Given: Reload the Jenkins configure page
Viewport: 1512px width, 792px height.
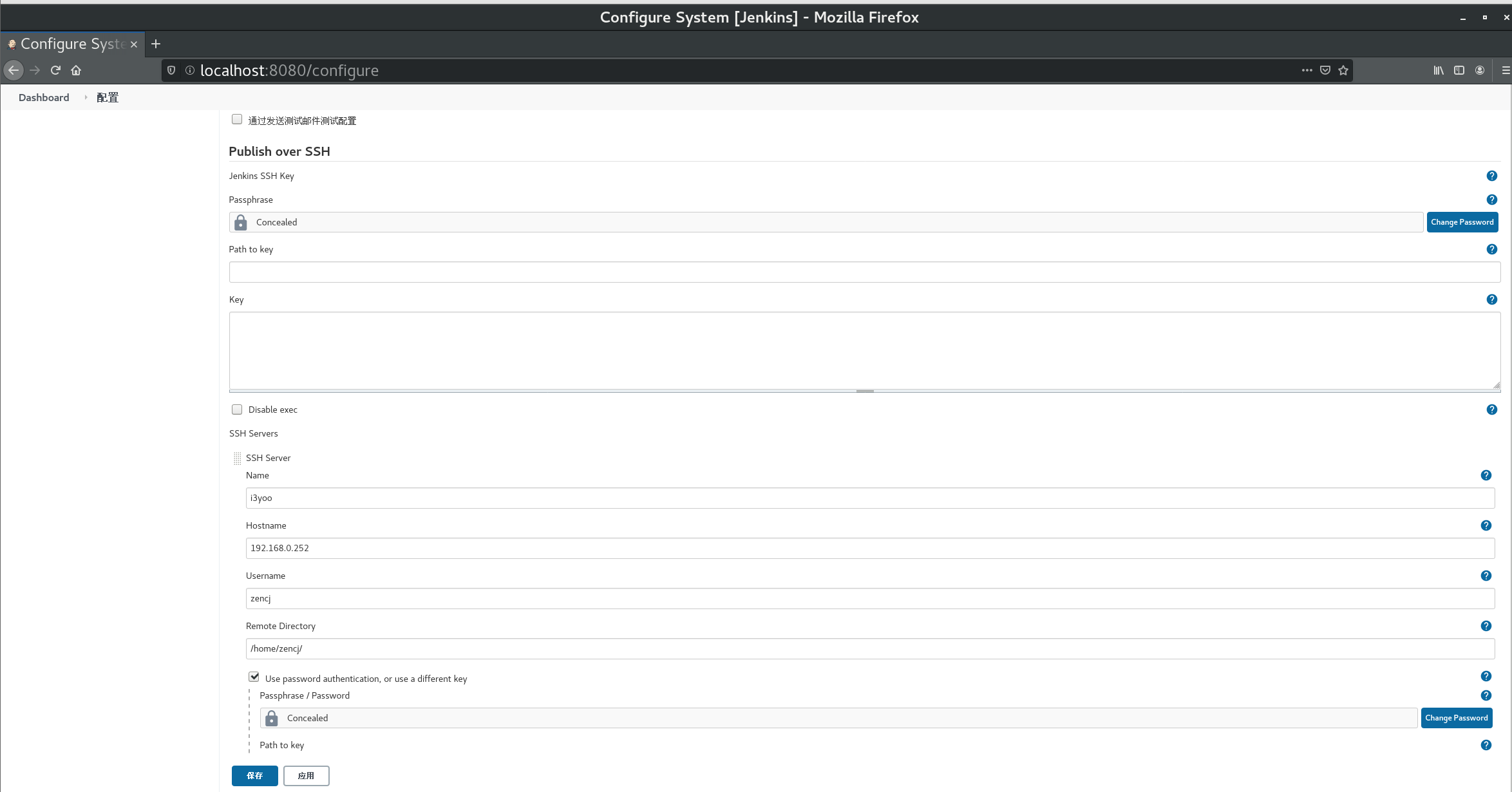Looking at the screenshot, I should coord(55,70).
